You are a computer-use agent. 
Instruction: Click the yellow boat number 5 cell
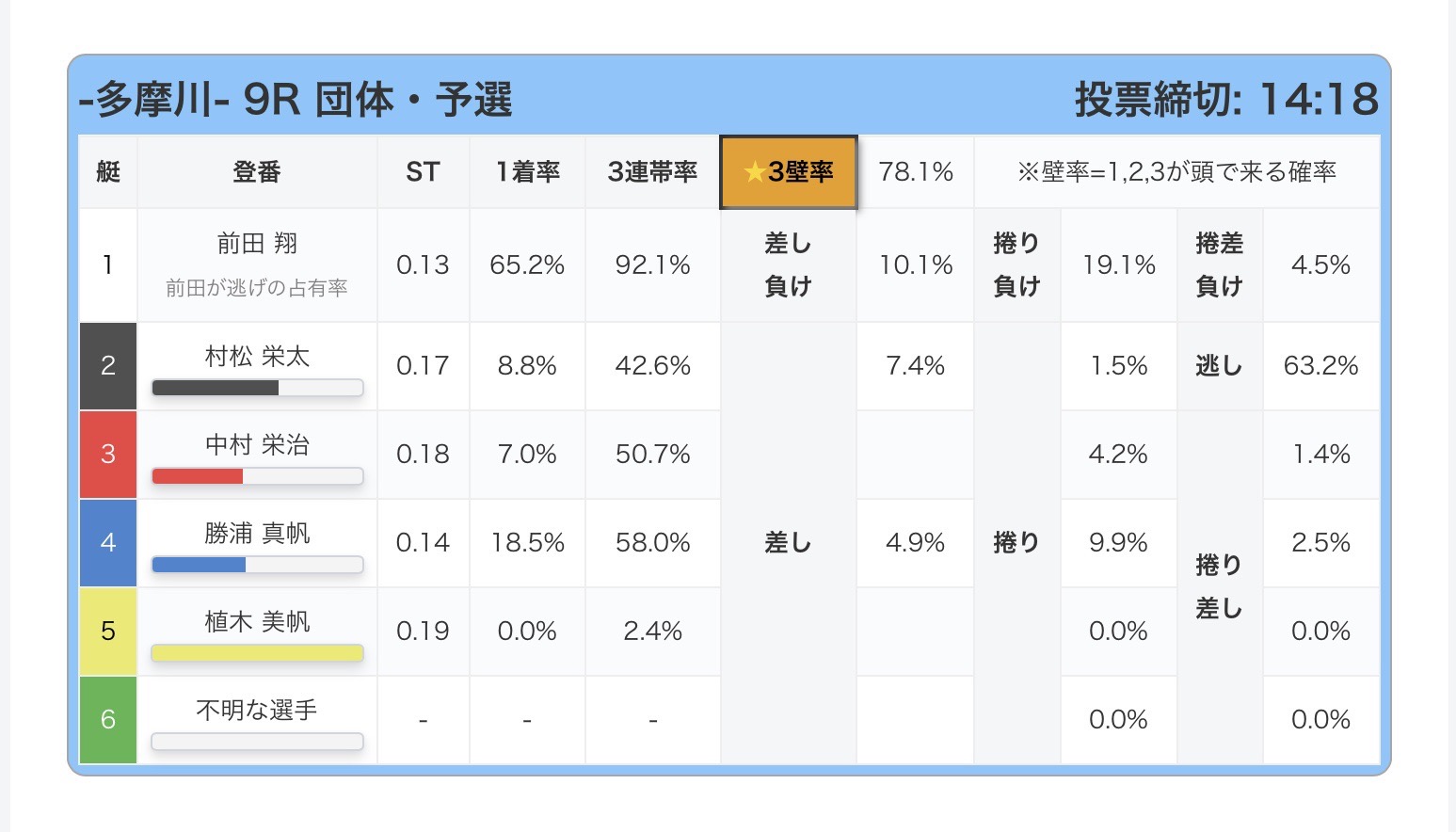click(x=108, y=632)
